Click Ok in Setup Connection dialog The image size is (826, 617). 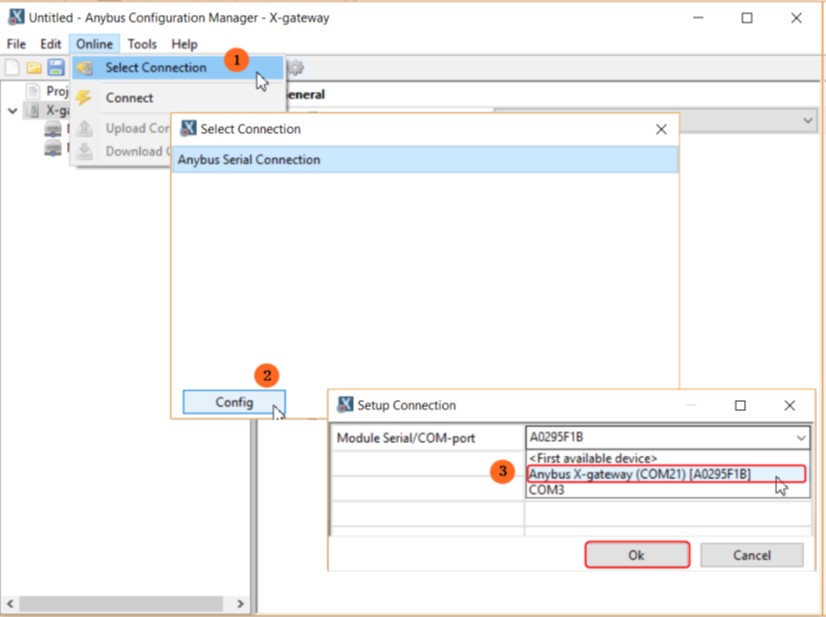click(637, 555)
